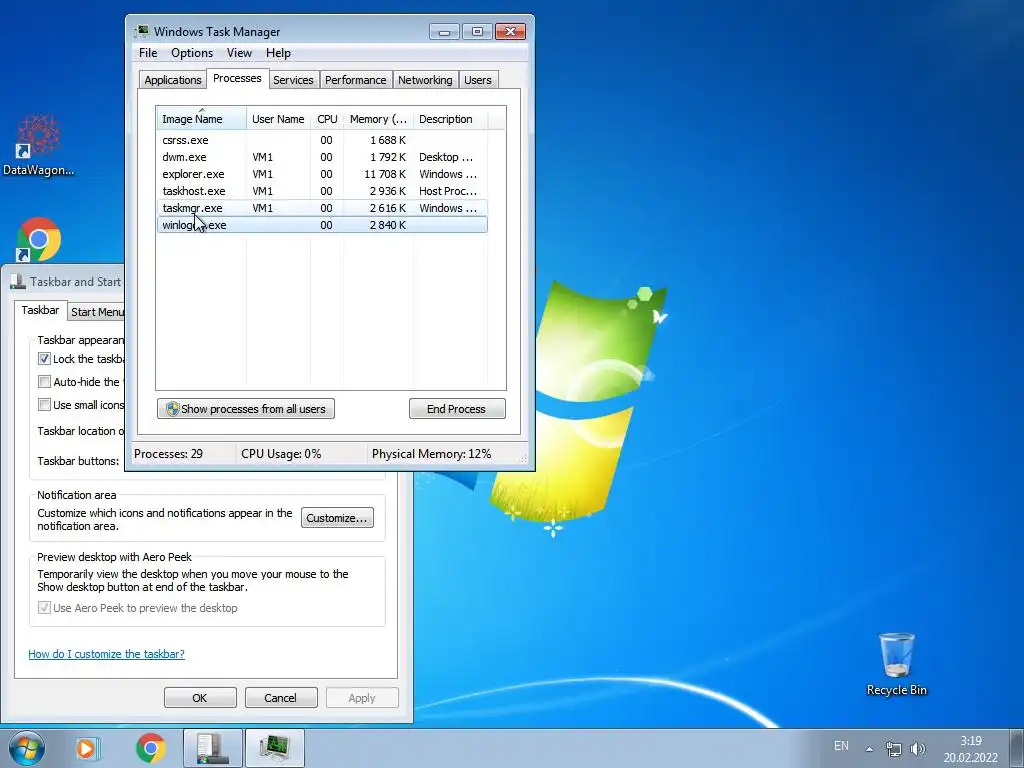Open the volume speaker tray icon
The width and height of the screenshot is (1024, 768).
(918, 749)
